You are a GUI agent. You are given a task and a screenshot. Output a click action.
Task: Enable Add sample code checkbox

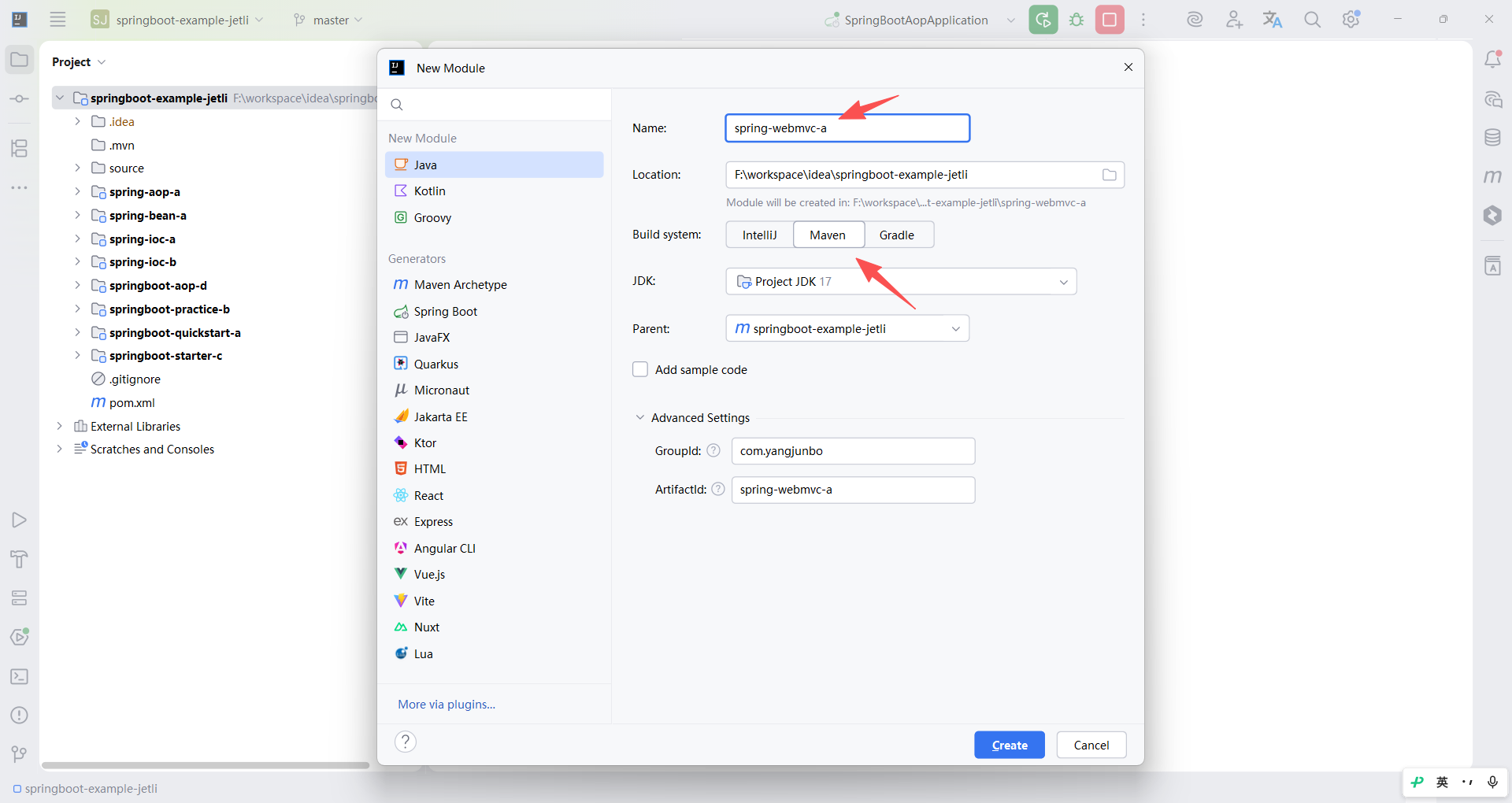click(640, 369)
